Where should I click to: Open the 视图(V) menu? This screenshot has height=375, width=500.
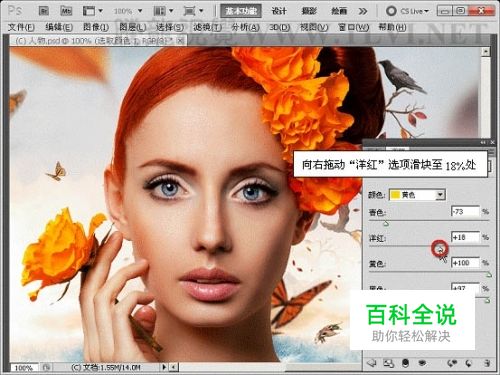click(314, 27)
